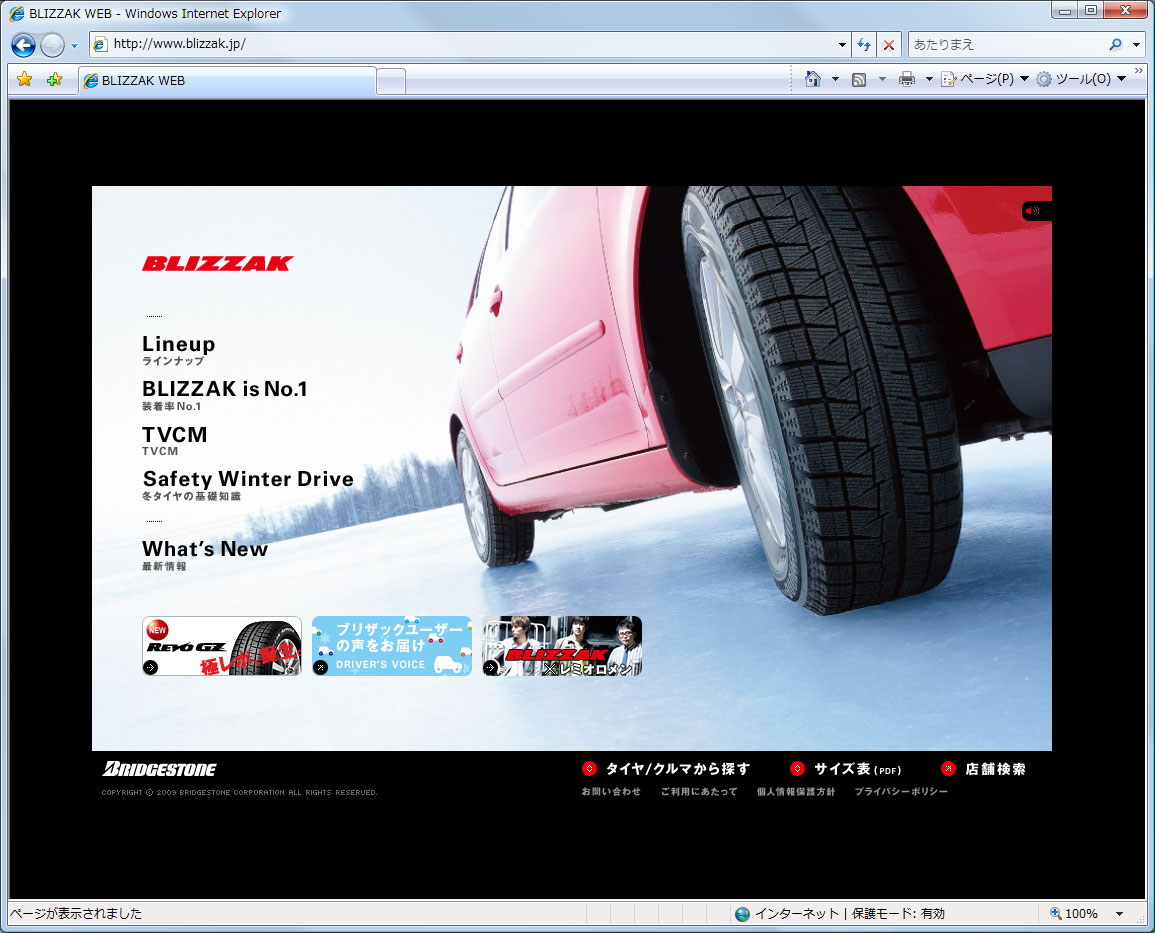1155x933 pixels.
Task: Open the DRIVER'S VOICE banner
Action: pos(392,646)
